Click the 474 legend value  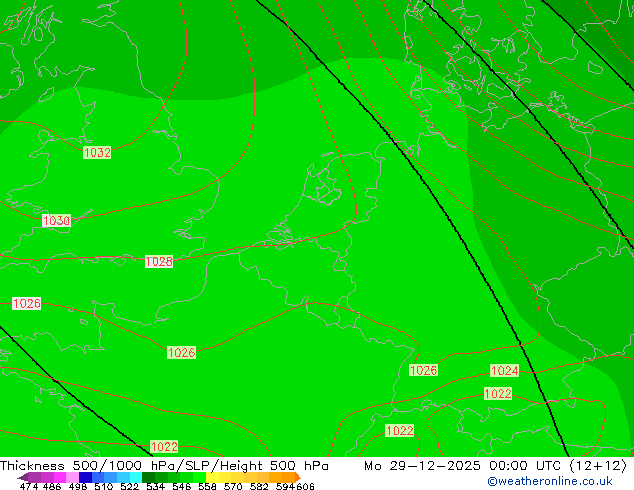click(x=29, y=486)
